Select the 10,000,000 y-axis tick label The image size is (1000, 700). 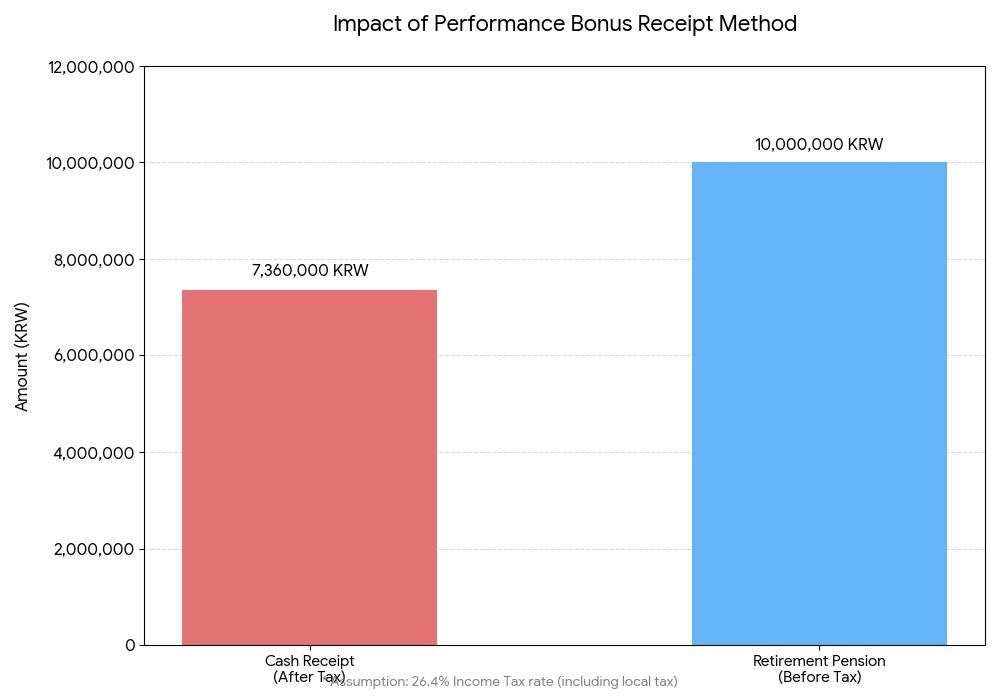click(x=91, y=163)
